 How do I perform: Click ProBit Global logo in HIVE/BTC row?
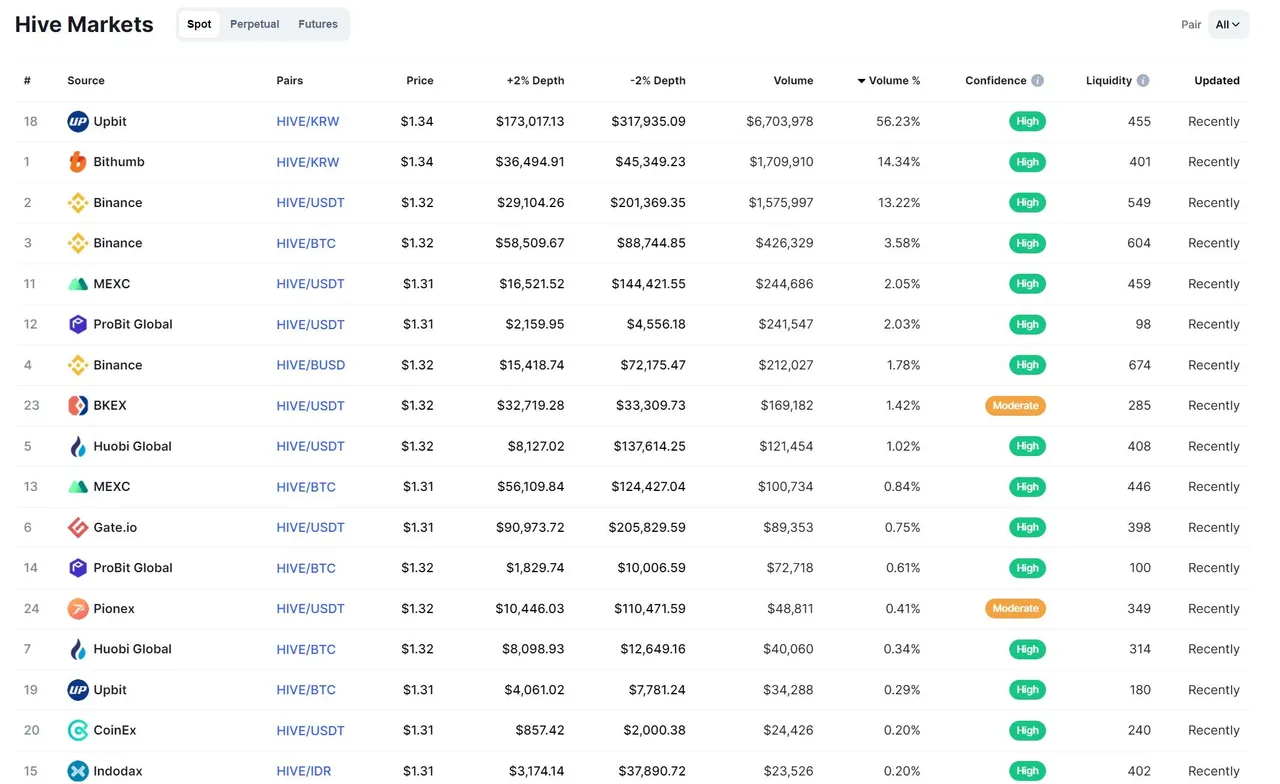tap(78, 568)
